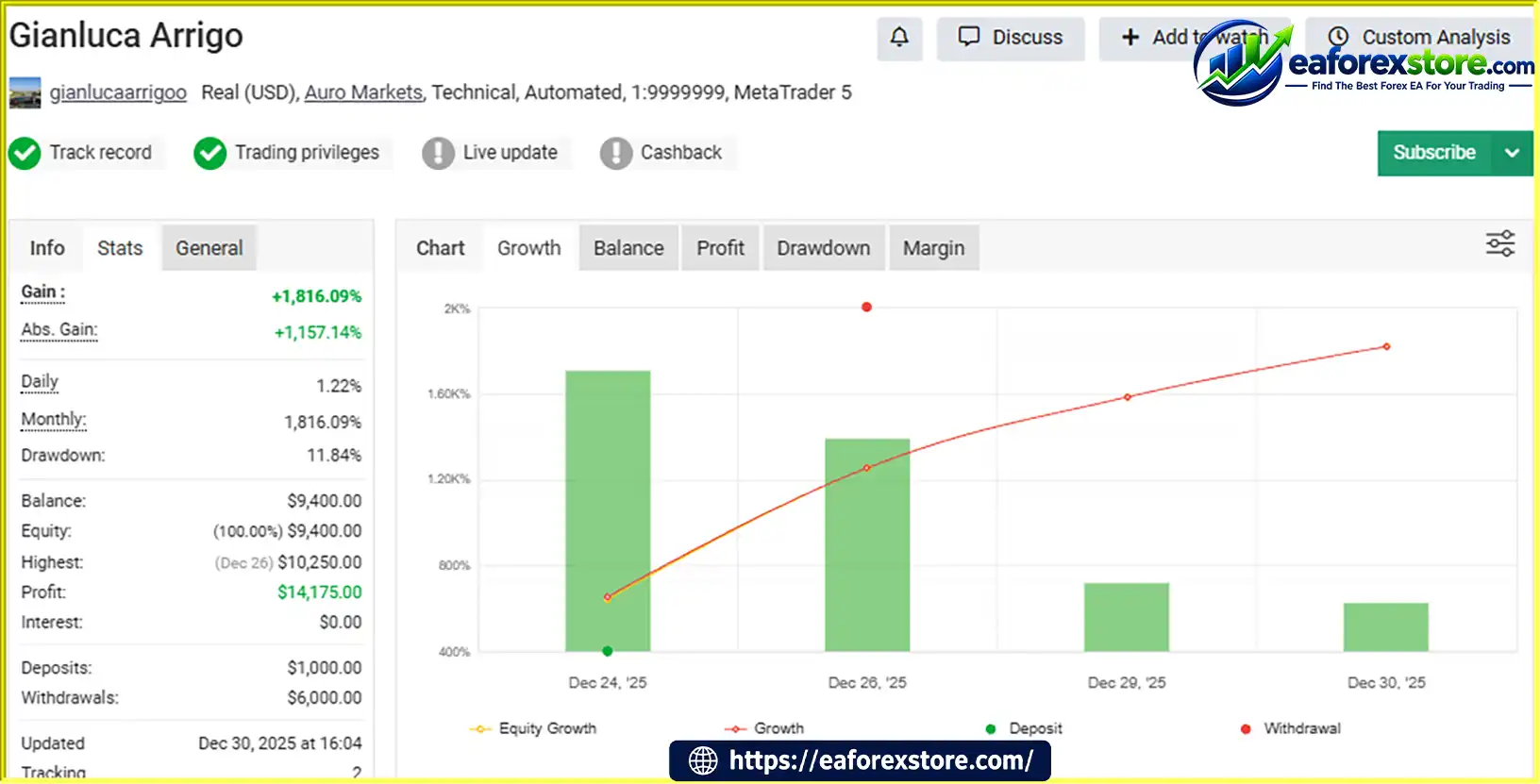Select the Margin chart tab
The image size is (1540, 784).
coord(934,248)
